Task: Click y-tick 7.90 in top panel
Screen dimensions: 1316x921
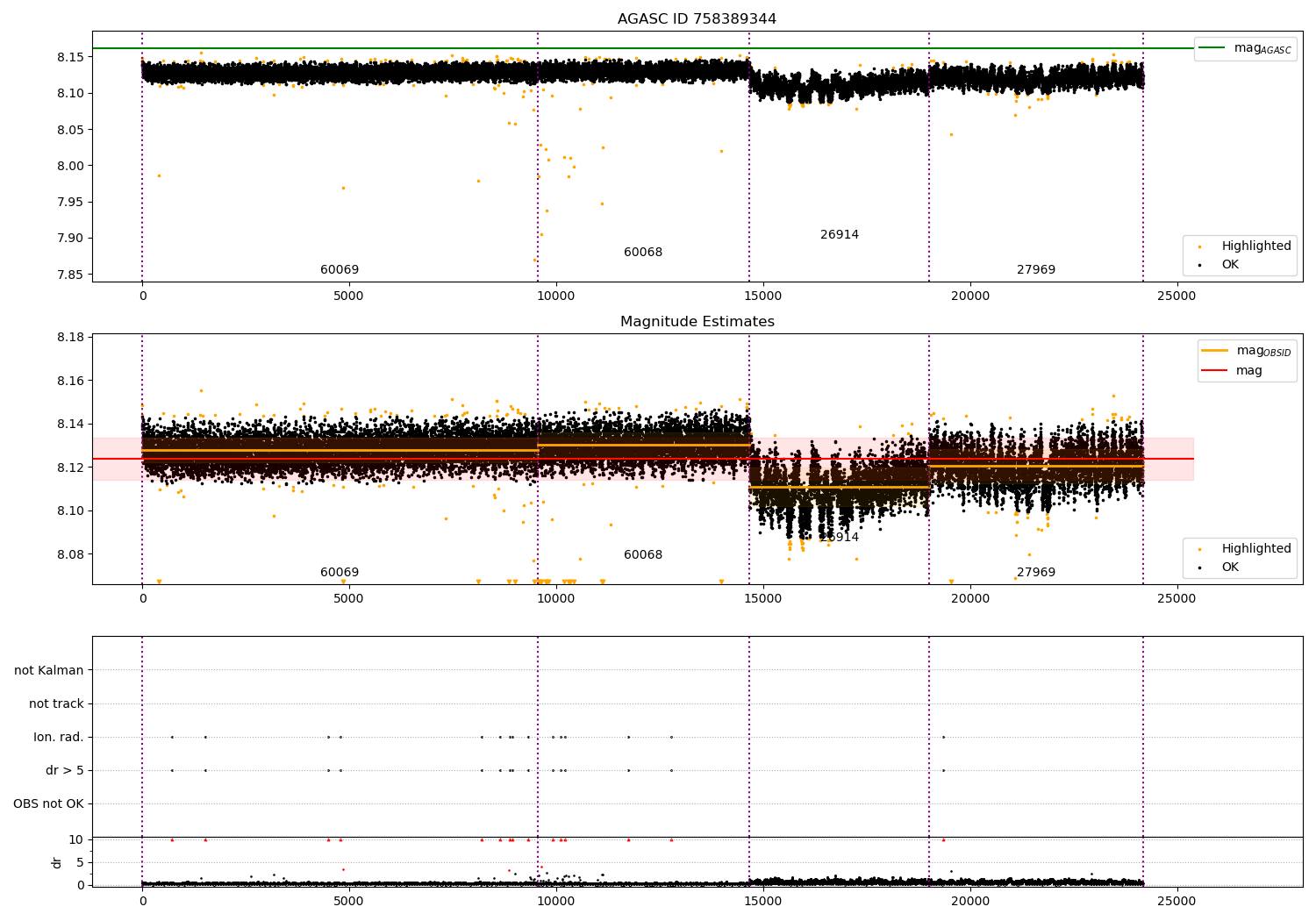Action: (70, 238)
